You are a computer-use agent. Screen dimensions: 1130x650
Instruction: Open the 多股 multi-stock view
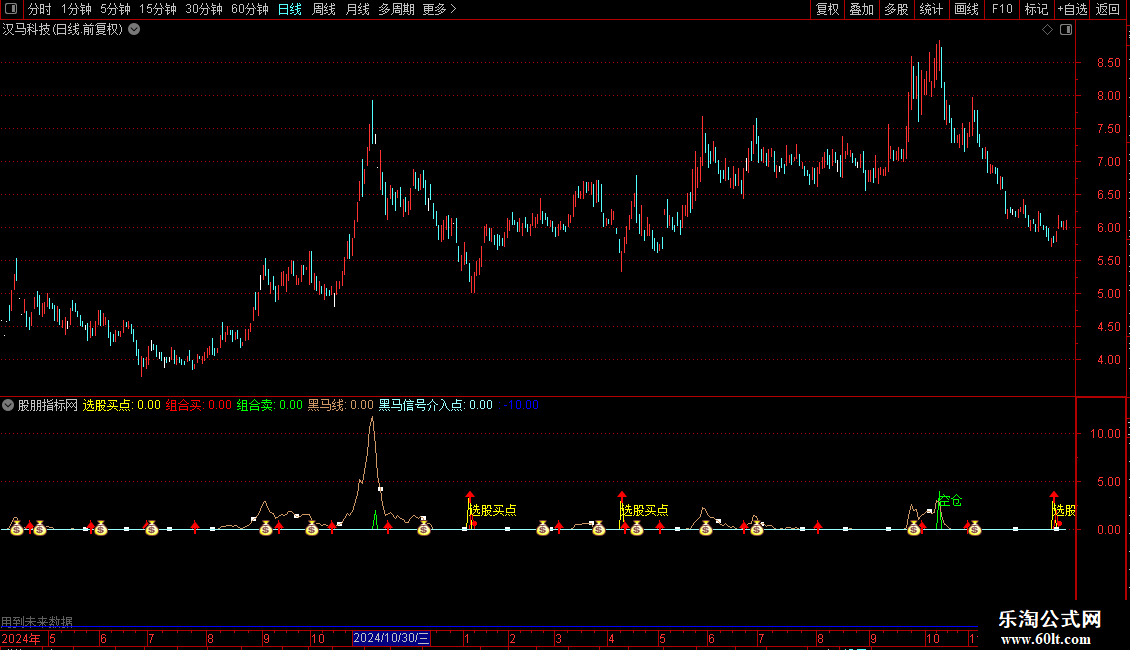click(x=897, y=9)
